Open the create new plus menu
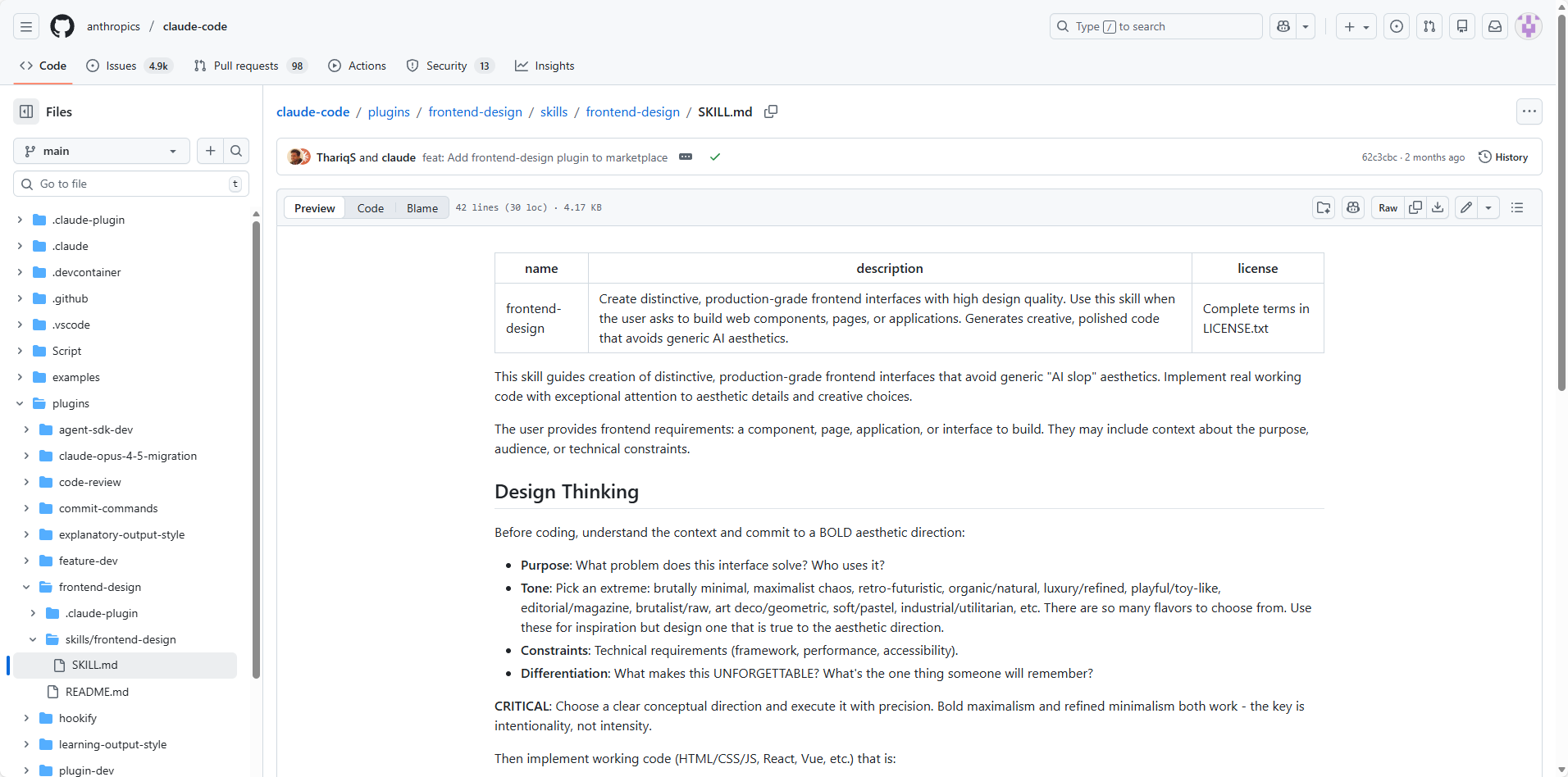The width and height of the screenshot is (1568, 777). [1356, 26]
